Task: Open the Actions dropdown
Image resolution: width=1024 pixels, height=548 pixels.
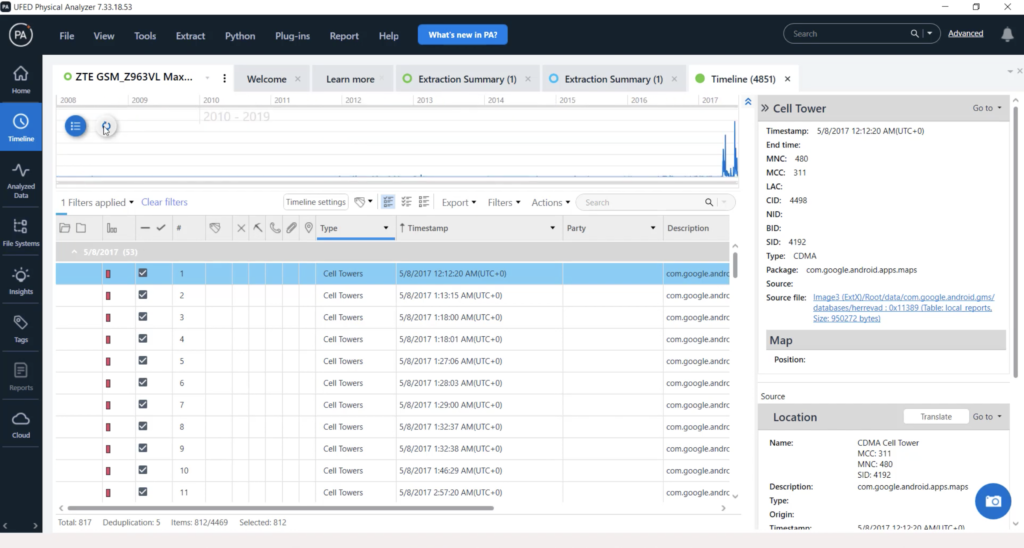Action: pyautogui.click(x=551, y=202)
